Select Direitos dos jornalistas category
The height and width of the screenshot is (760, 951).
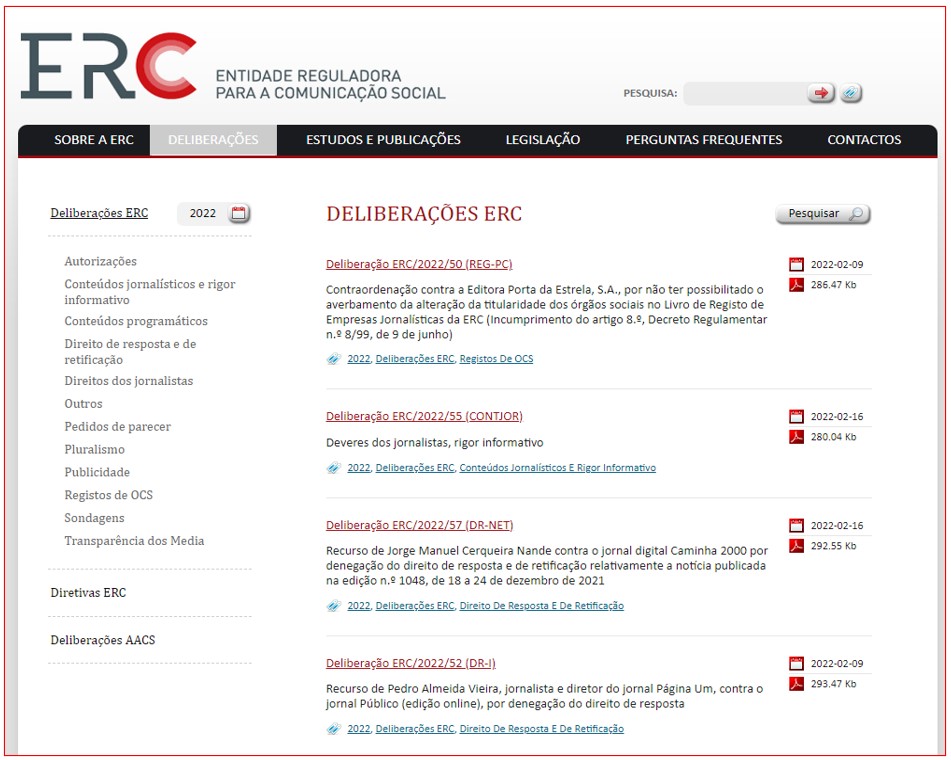tap(129, 381)
